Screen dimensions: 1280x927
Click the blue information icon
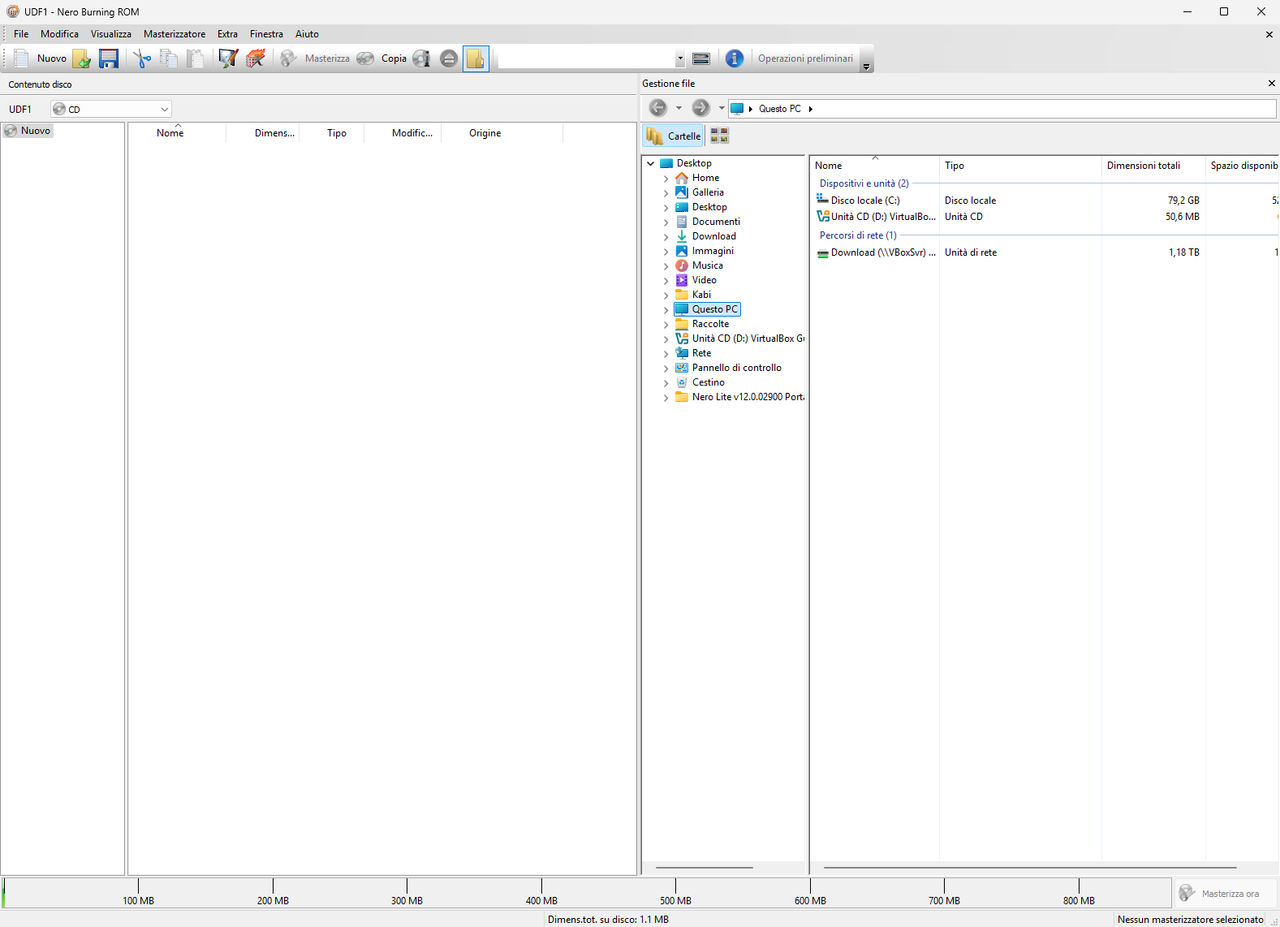coord(734,58)
